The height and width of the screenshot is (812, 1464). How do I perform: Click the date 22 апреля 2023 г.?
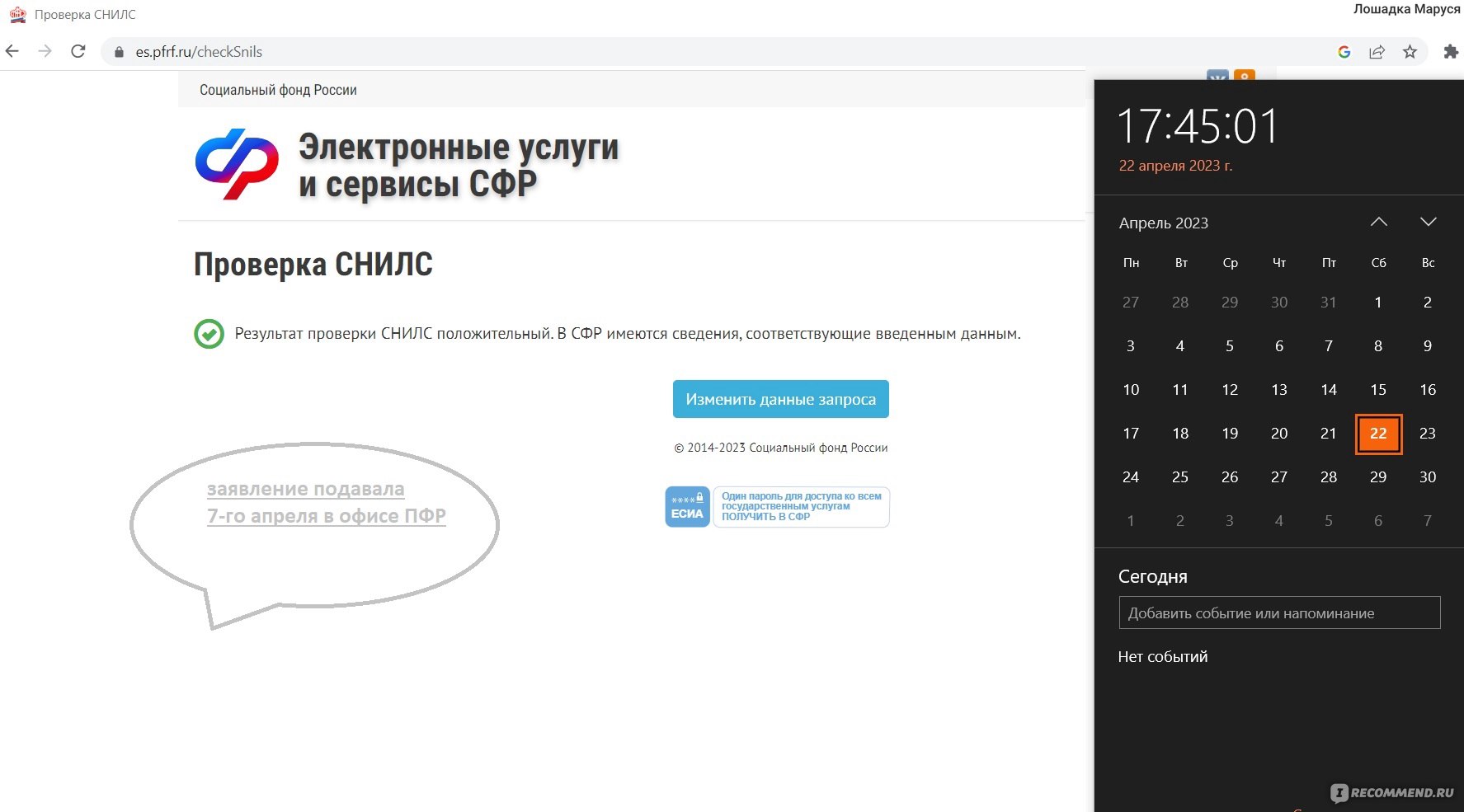(x=1175, y=166)
